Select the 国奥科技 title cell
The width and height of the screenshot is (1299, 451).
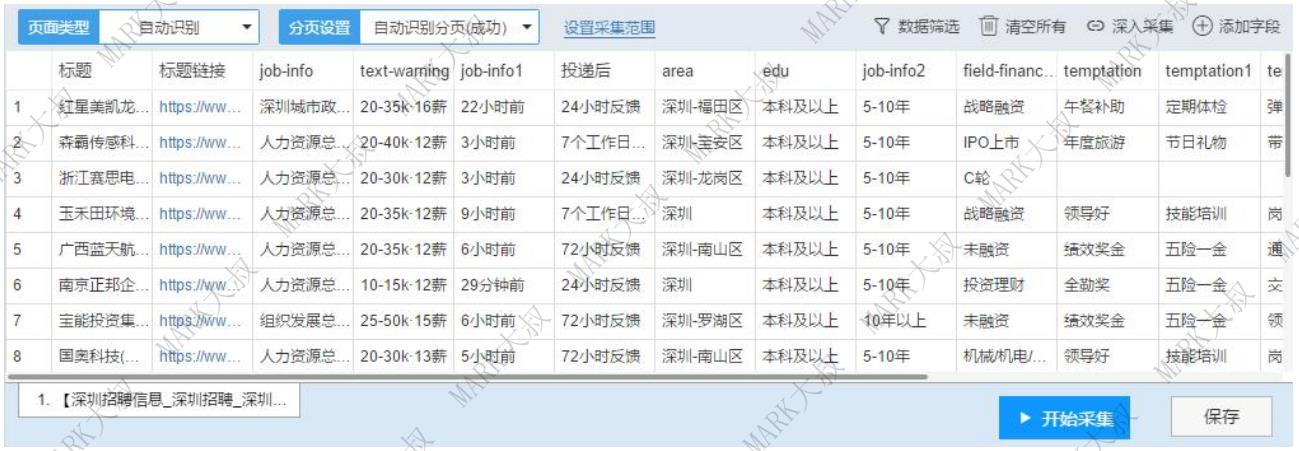pyautogui.click(x=101, y=356)
